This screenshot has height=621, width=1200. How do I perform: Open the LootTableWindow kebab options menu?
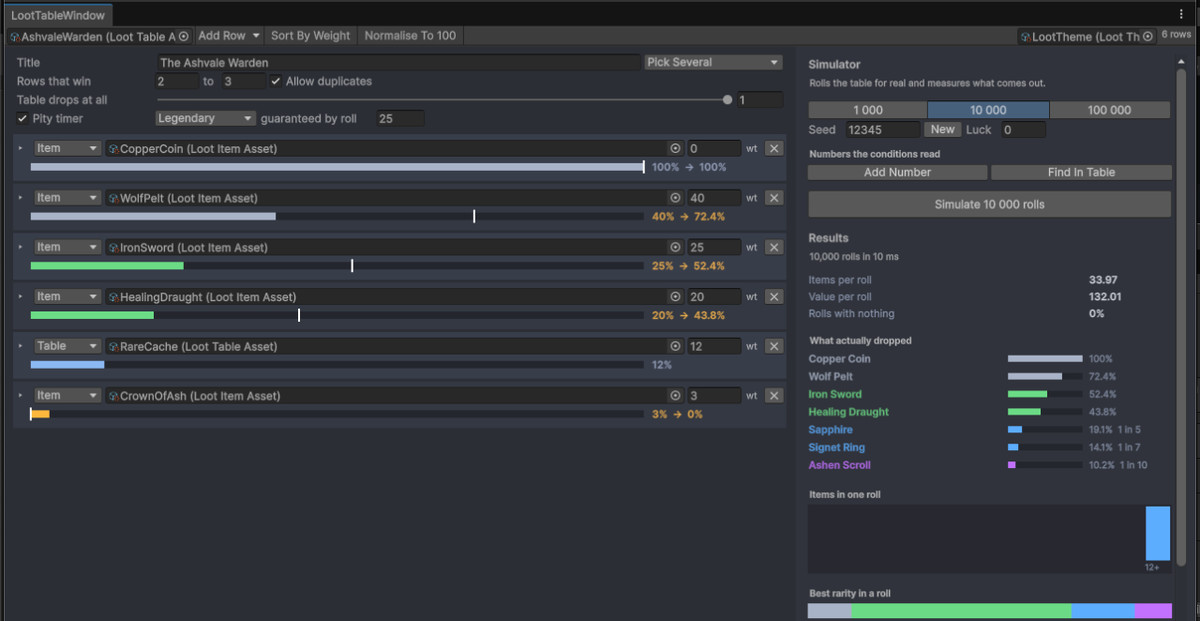tap(1181, 14)
